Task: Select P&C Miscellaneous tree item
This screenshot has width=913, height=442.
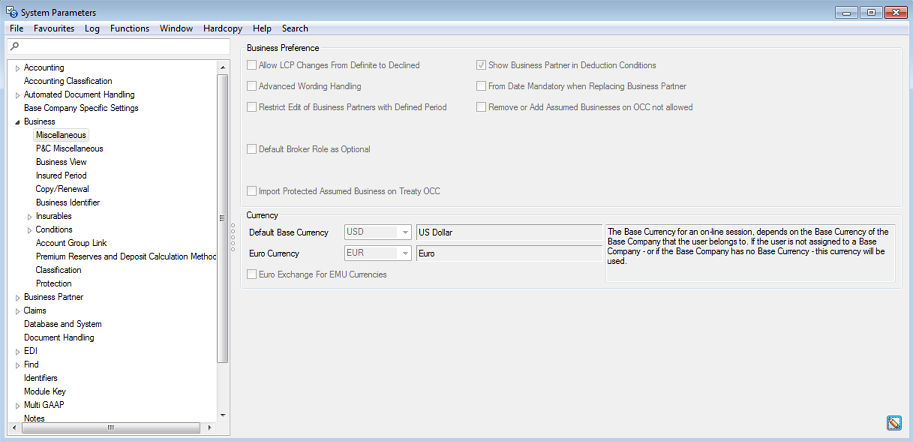Action: click(x=69, y=148)
